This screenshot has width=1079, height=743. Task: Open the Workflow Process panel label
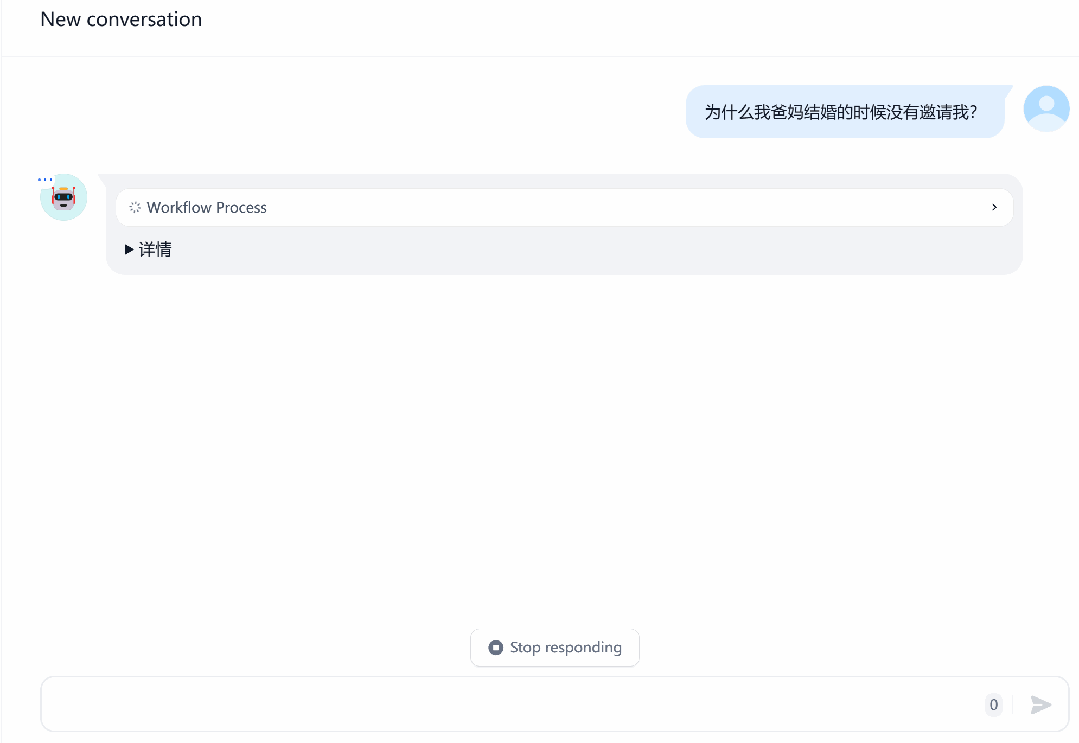[206, 208]
